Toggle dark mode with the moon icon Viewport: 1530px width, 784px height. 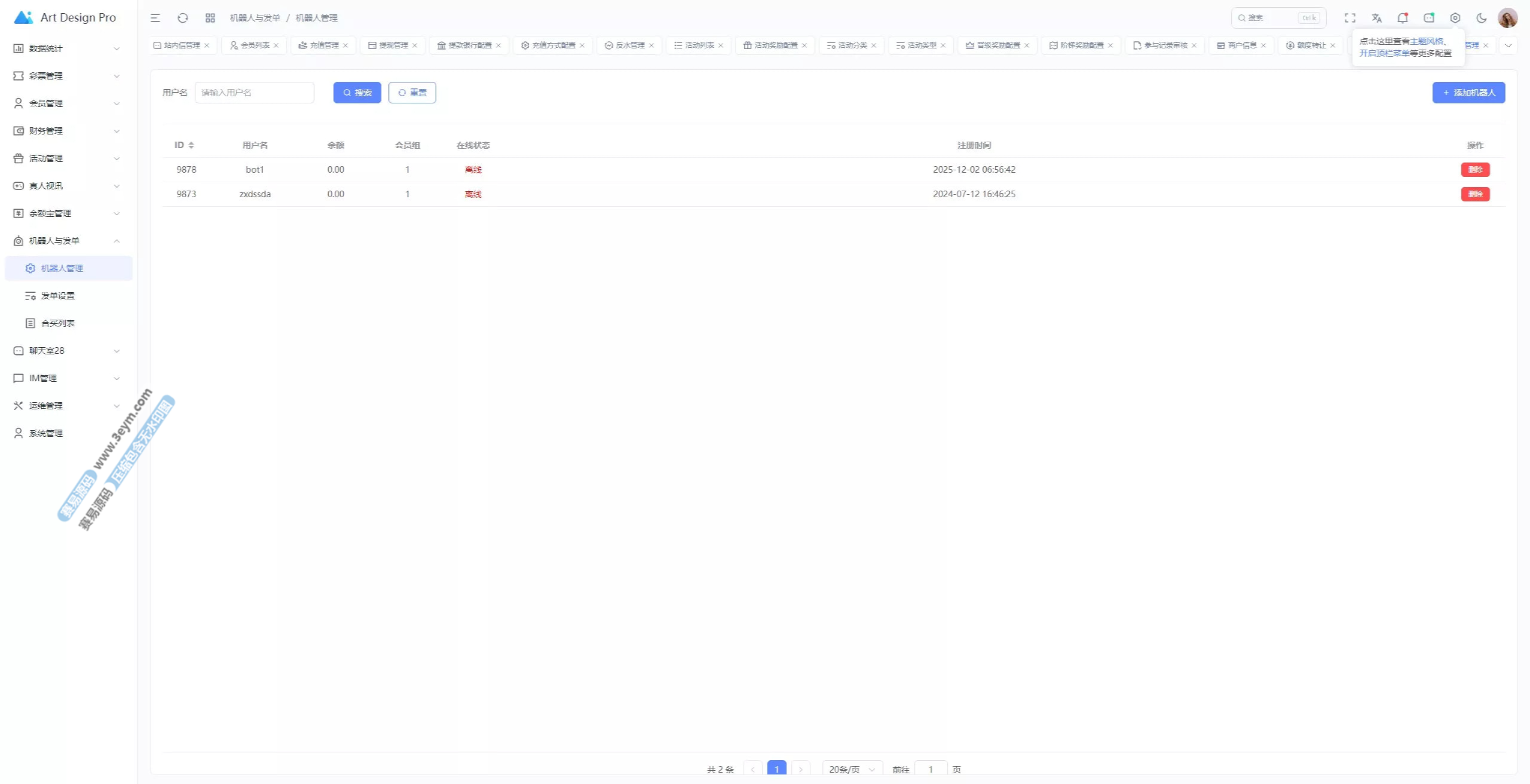click(1482, 18)
